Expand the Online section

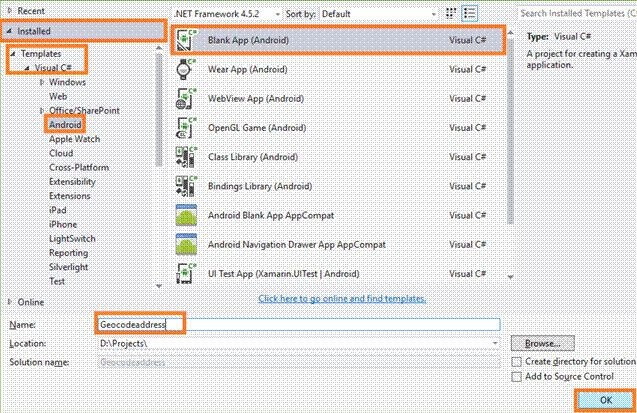10,302
